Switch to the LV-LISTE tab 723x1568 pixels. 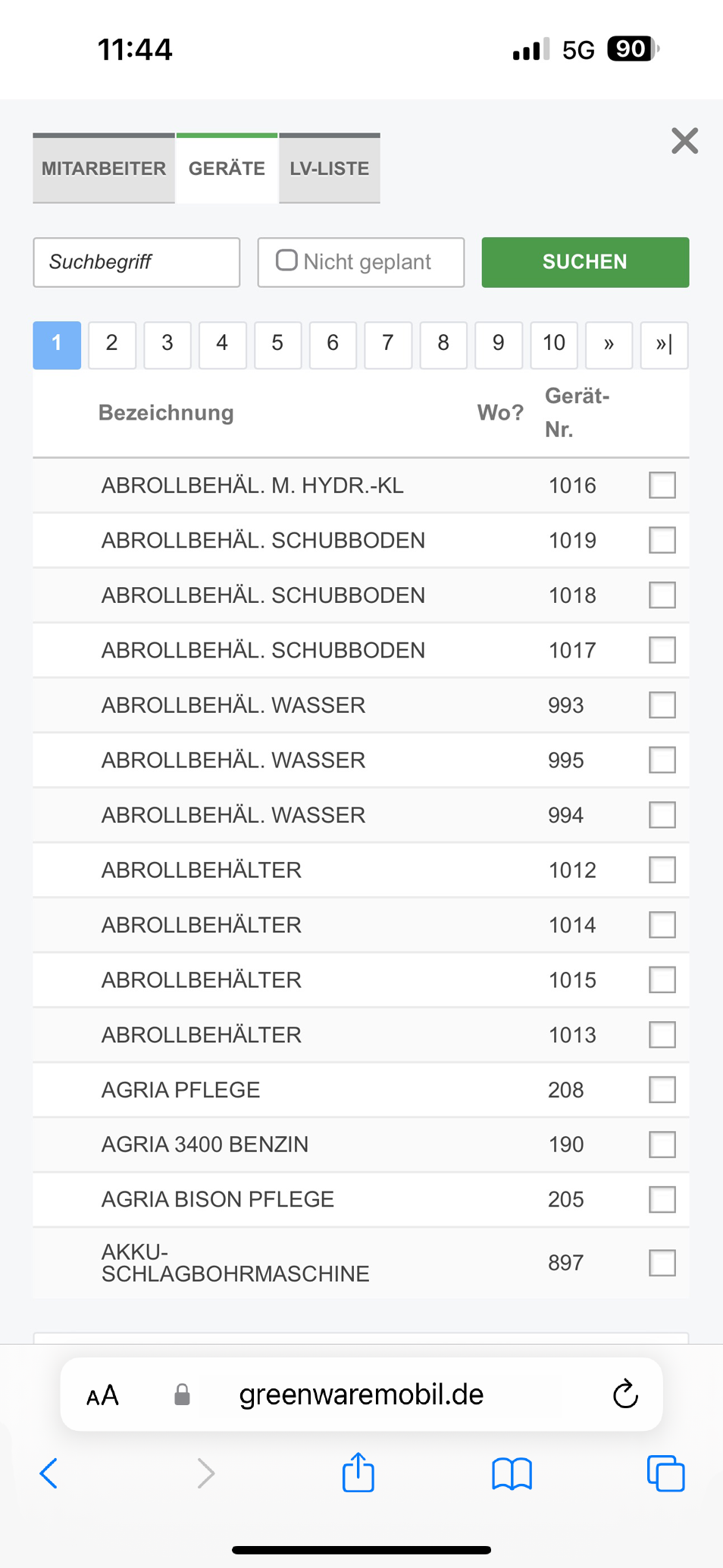point(330,168)
